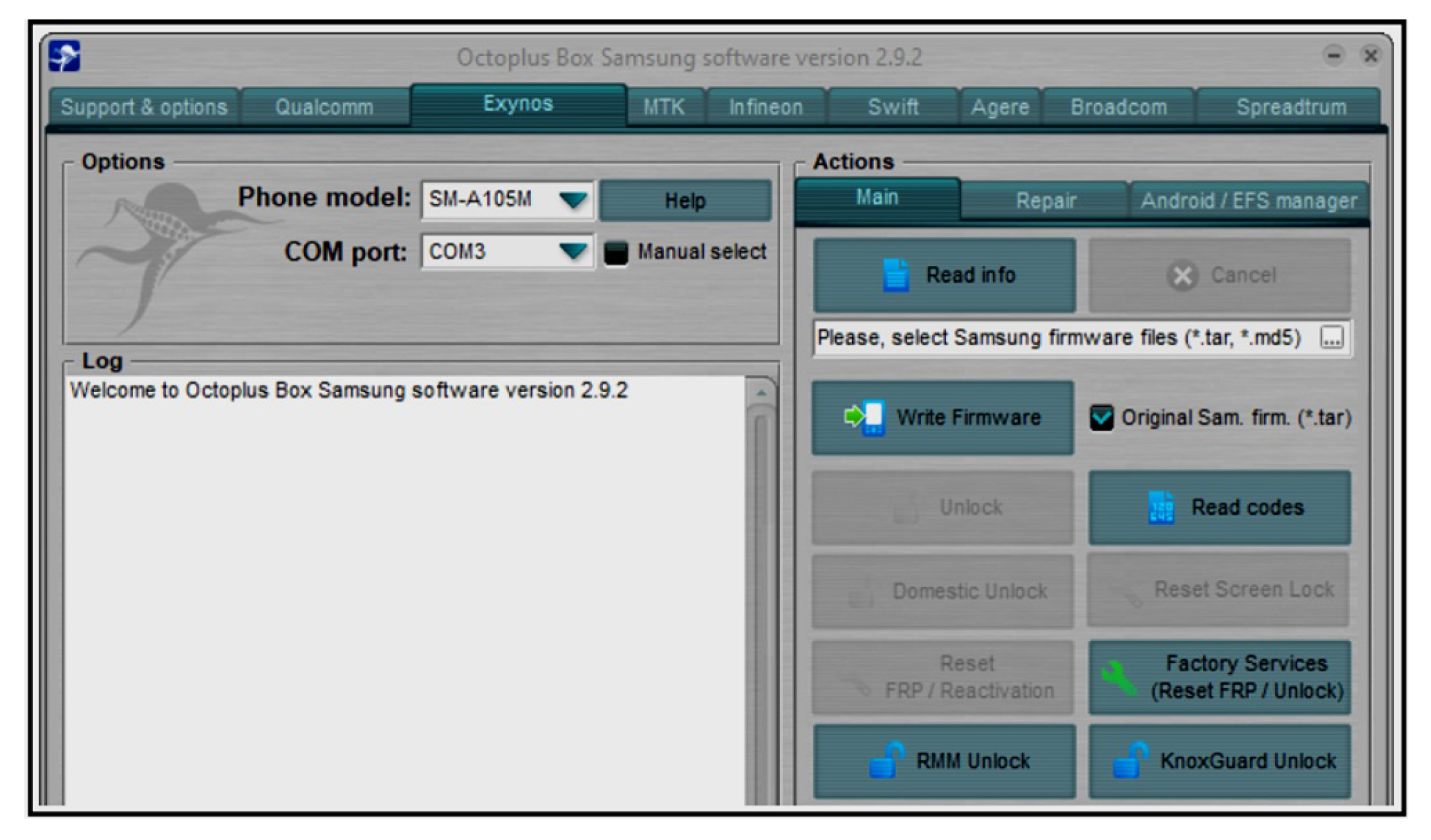Uncheck Original Sam. firm. (*.tar) checkbox
The image size is (1431, 840).
[x=1102, y=418]
